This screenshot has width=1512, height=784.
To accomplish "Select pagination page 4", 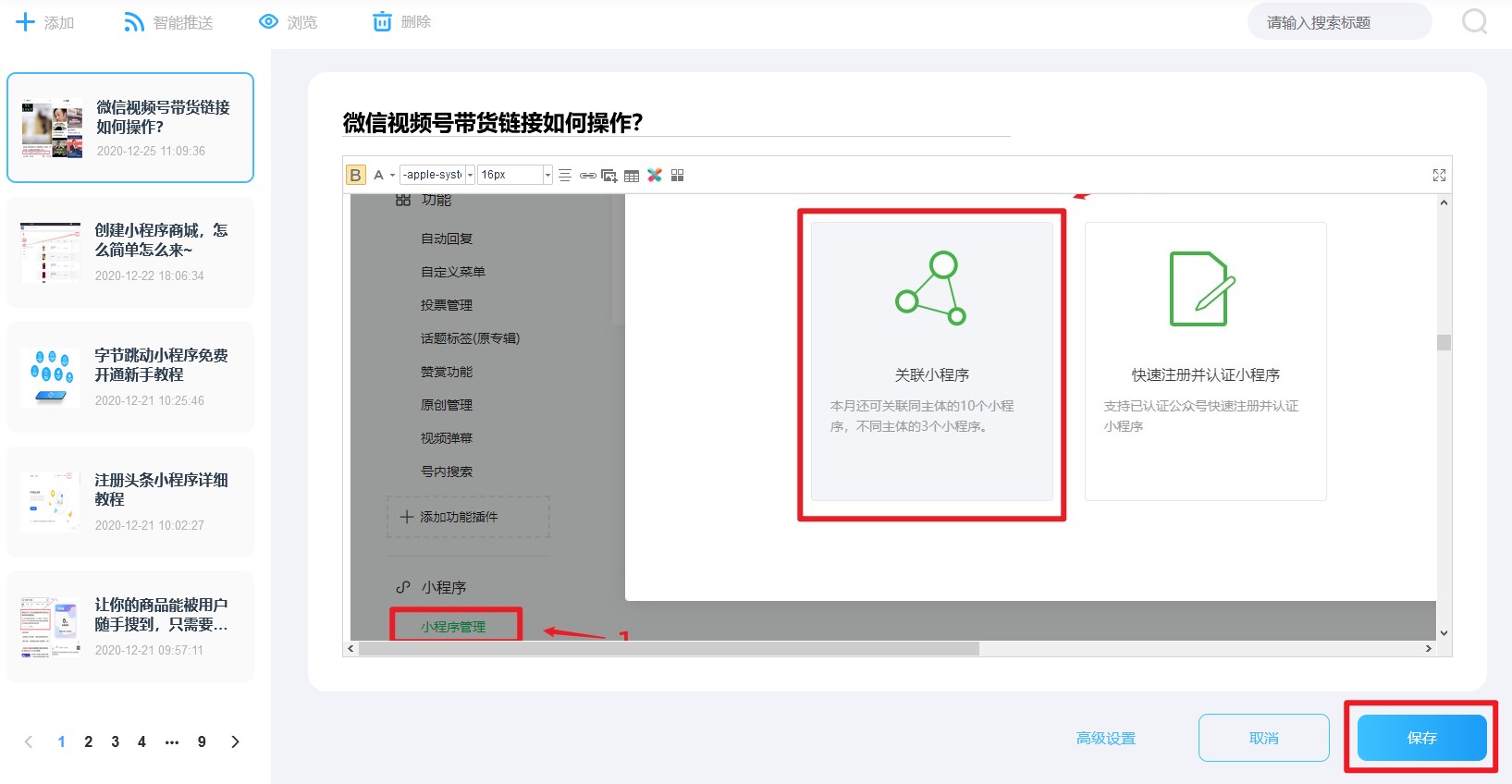I will (x=141, y=741).
